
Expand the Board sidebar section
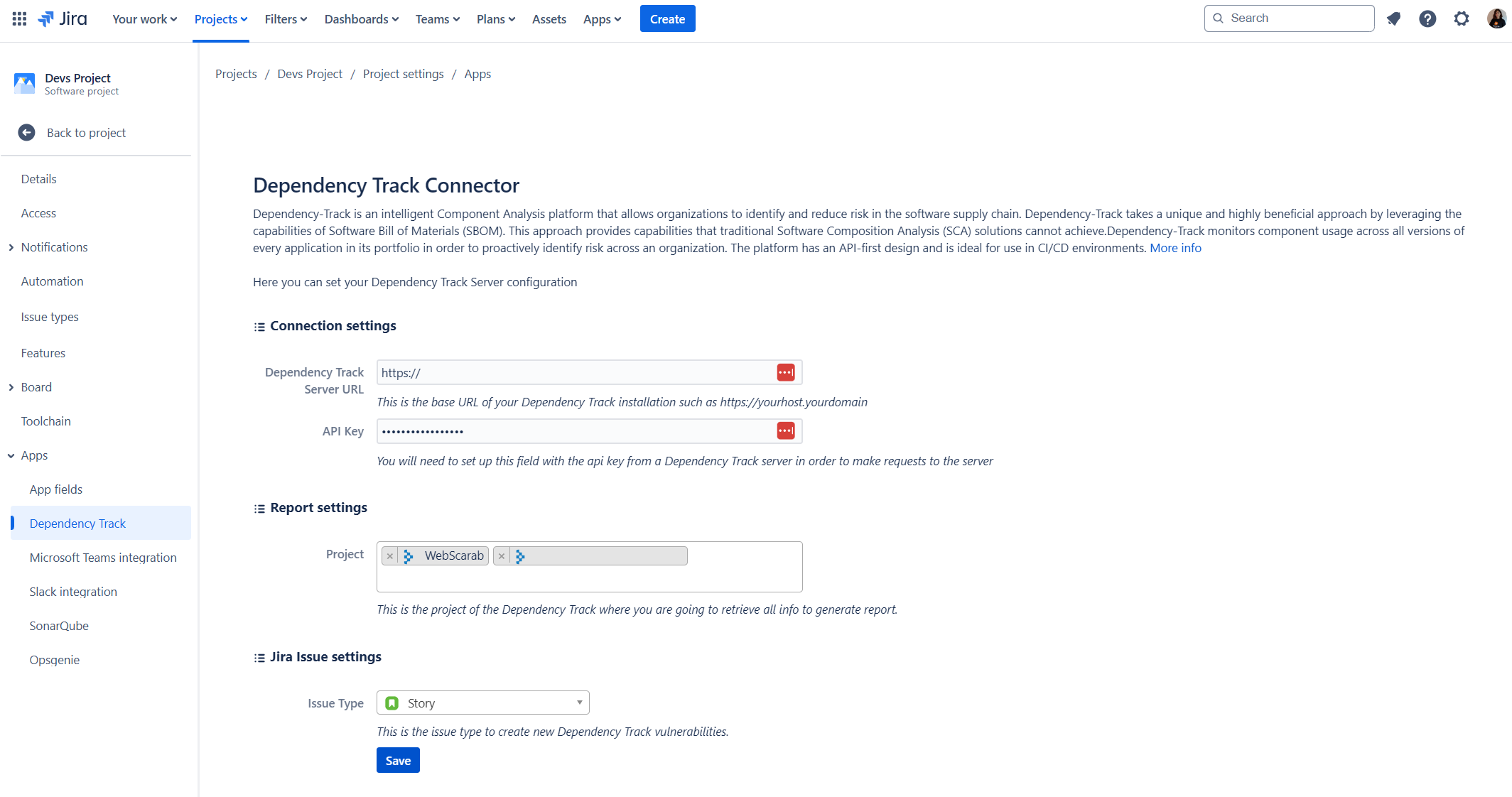pos(11,387)
